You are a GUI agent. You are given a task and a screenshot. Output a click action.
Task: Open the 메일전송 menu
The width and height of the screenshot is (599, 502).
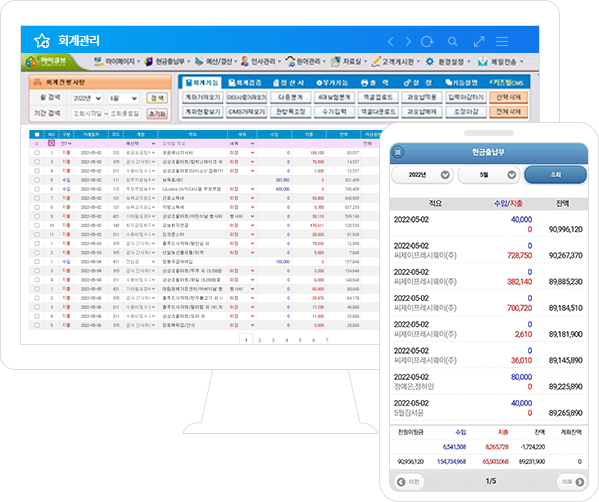coord(500,62)
